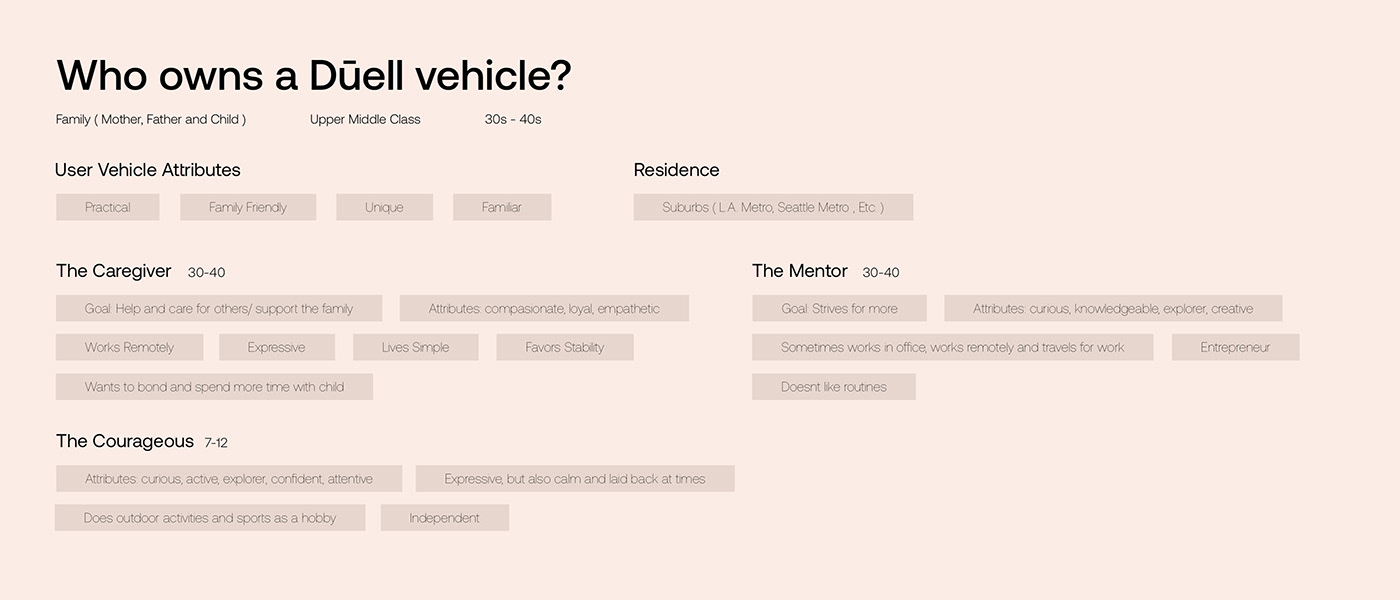Select the Family Friendly tag

point(248,207)
